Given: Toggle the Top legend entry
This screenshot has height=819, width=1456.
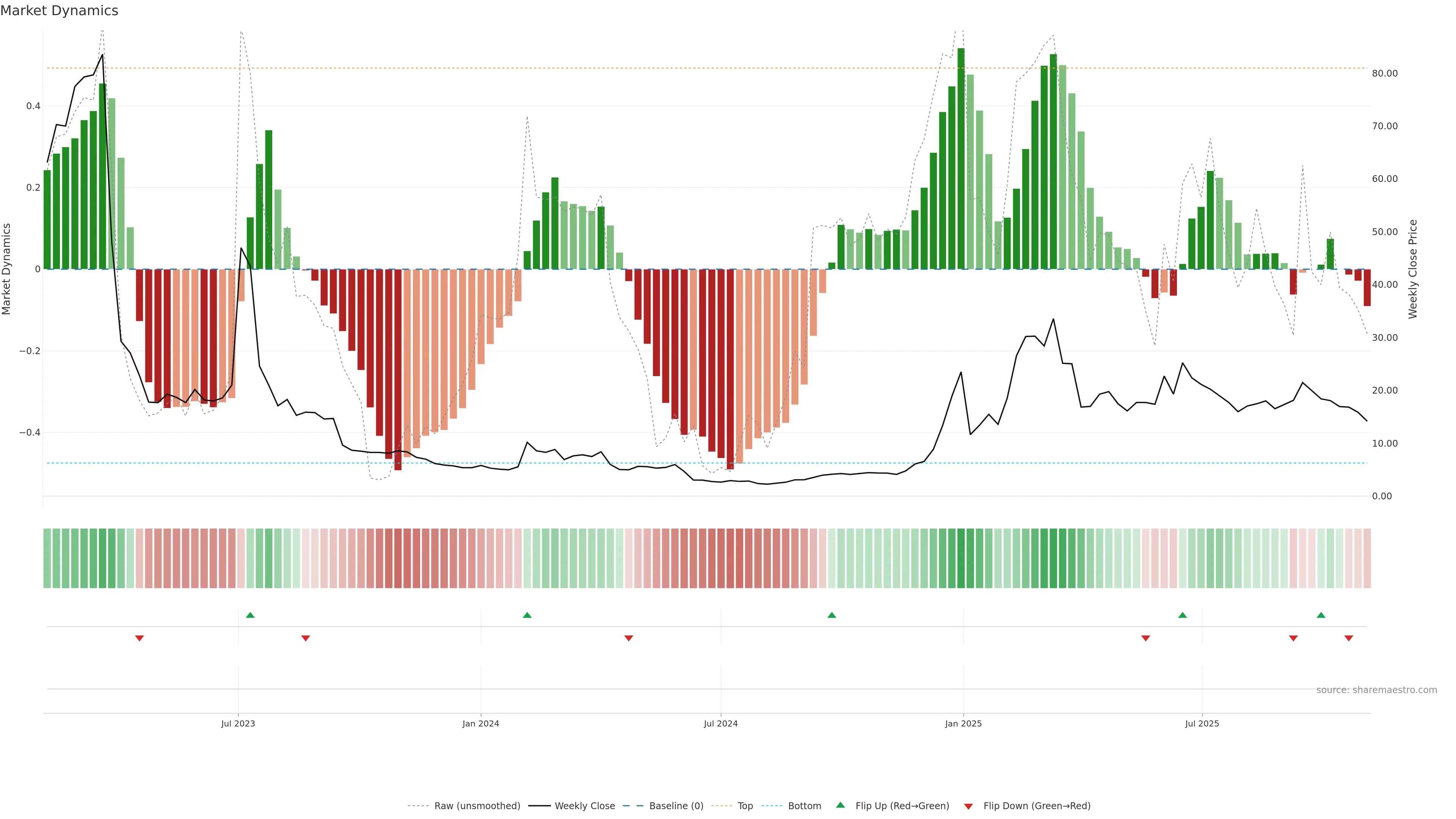Looking at the screenshot, I should pyautogui.click(x=745, y=806).
